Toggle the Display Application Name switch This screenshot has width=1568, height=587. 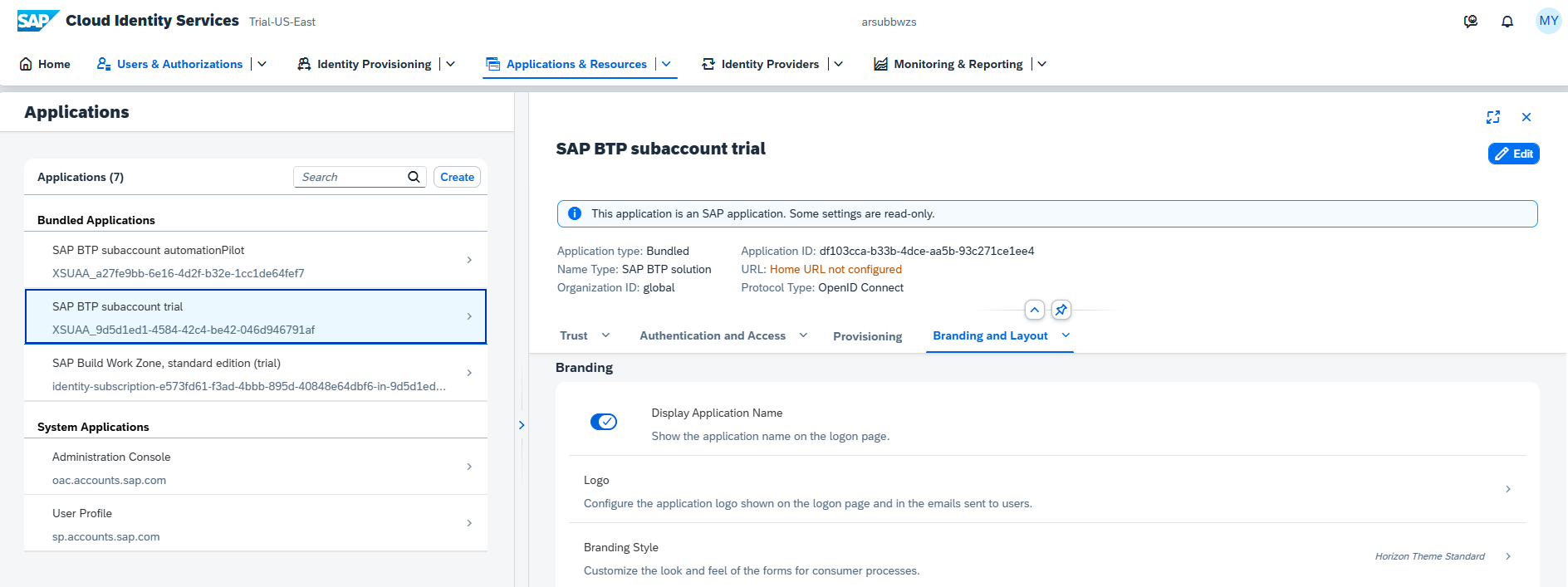(x=604, y=422)
